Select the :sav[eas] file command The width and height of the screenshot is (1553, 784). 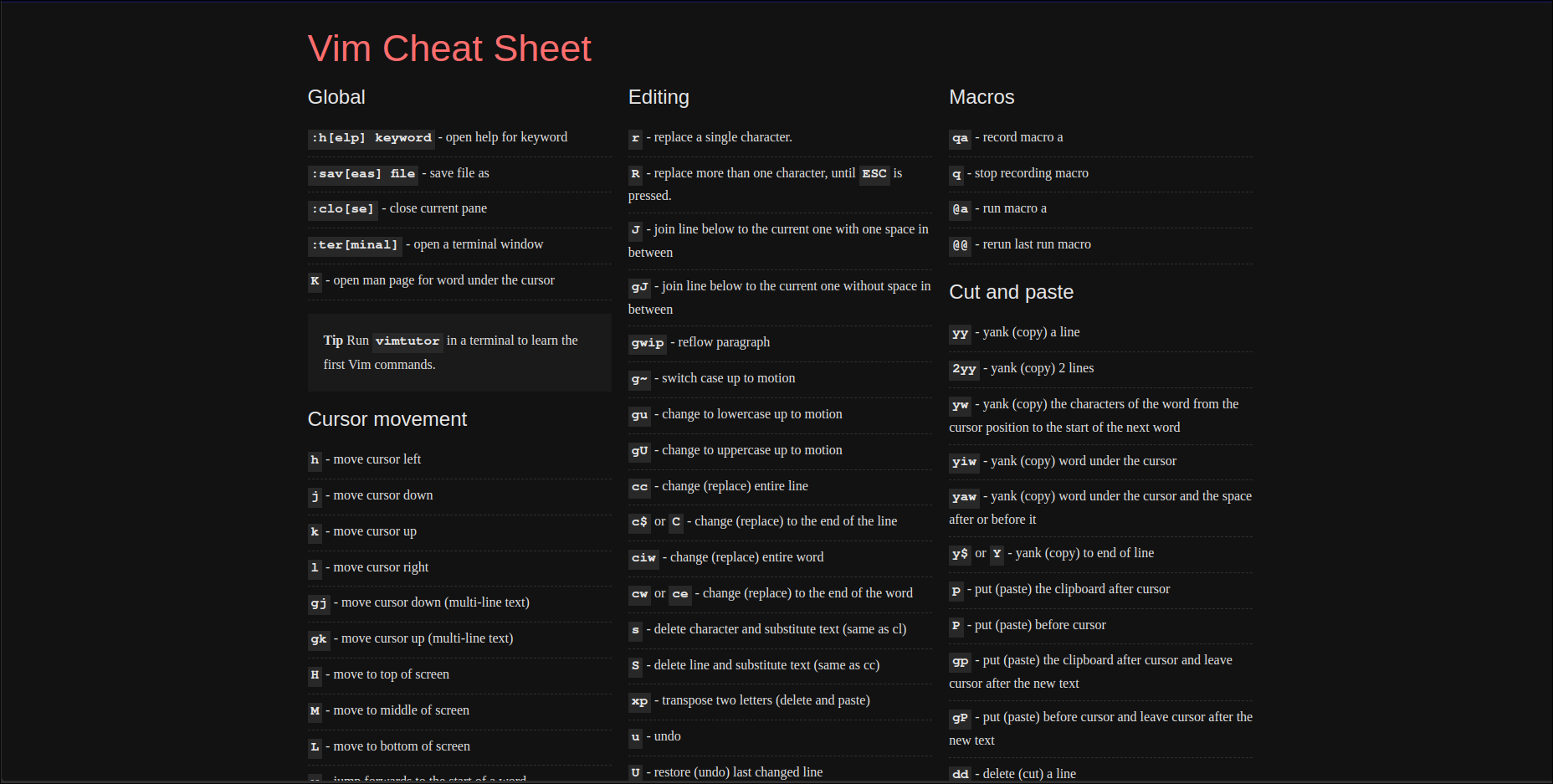pyautogui.click(x=363, y=174)
